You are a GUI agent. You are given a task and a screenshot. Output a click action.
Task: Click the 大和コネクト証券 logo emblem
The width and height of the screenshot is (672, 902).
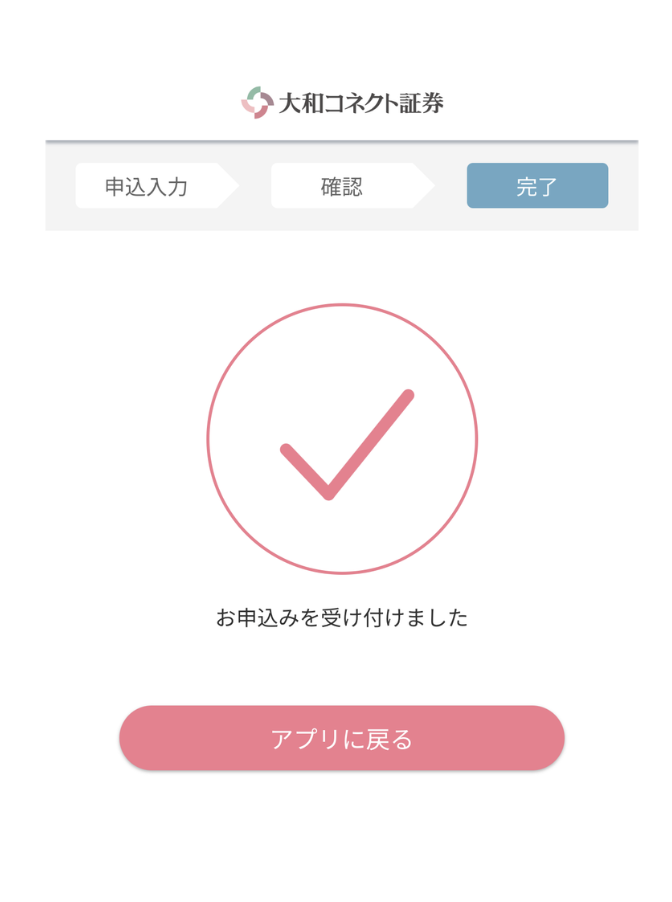(257, 102)
